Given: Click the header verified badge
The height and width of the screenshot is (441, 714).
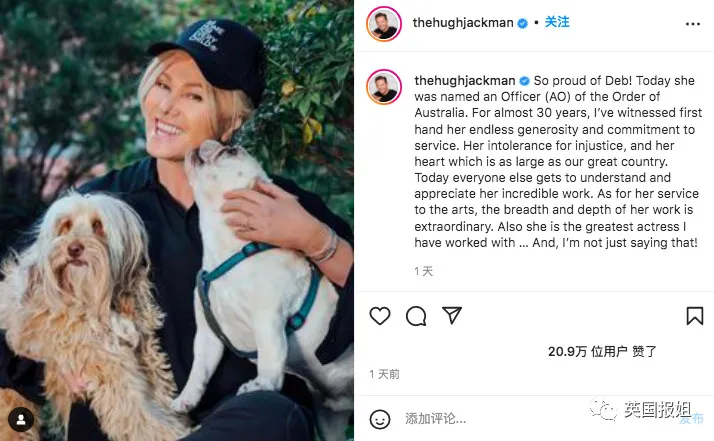Looking at the screenshot, I should click(x=523, y=23).
